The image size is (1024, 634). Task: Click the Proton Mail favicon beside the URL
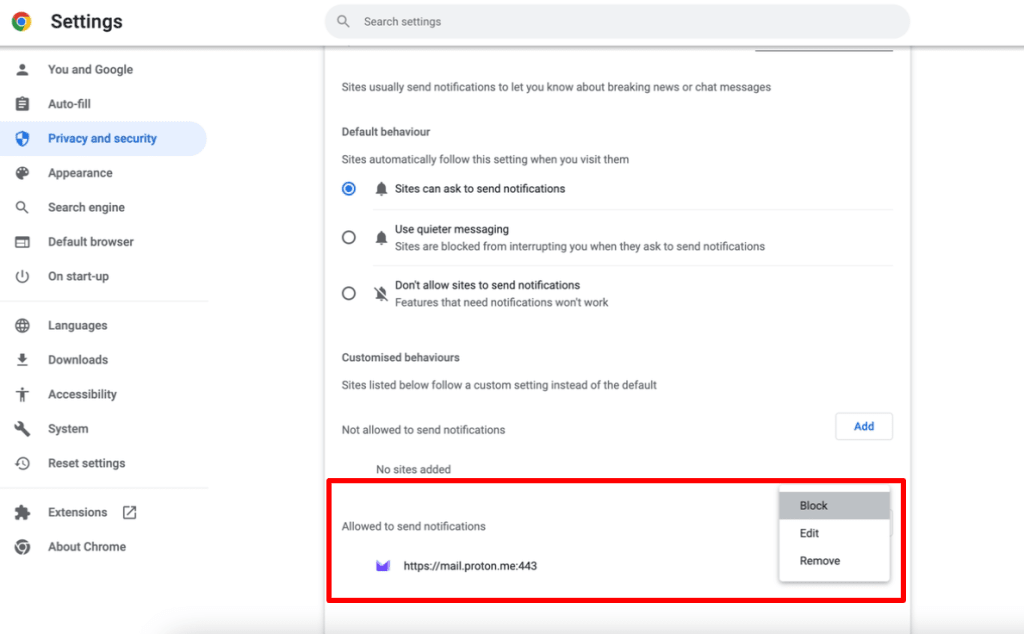pyautogui.click(x=383, y=565)
